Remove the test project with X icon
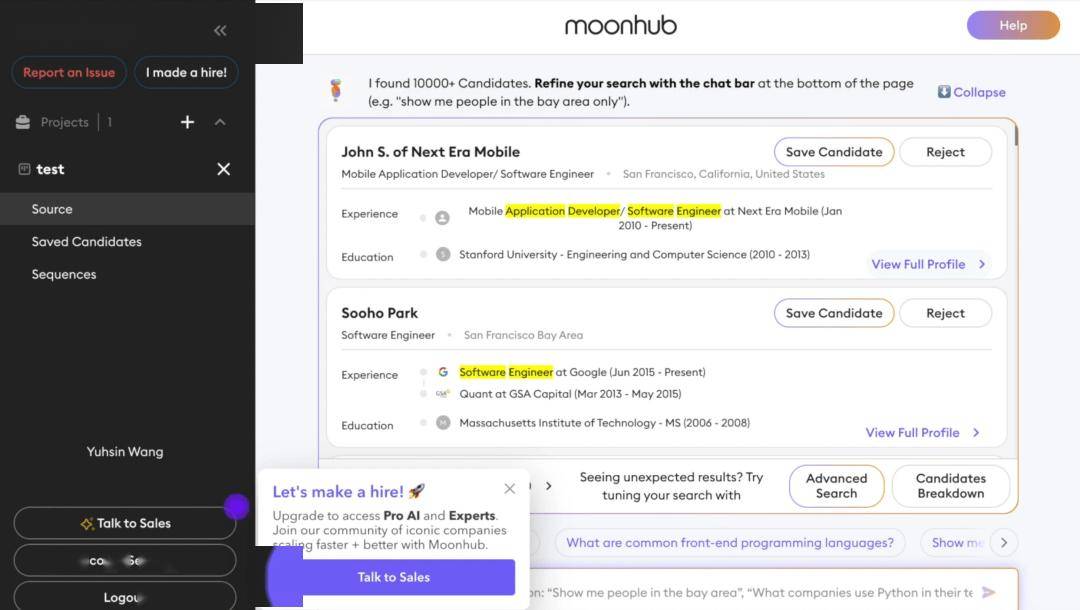 [x=224, y=169]
